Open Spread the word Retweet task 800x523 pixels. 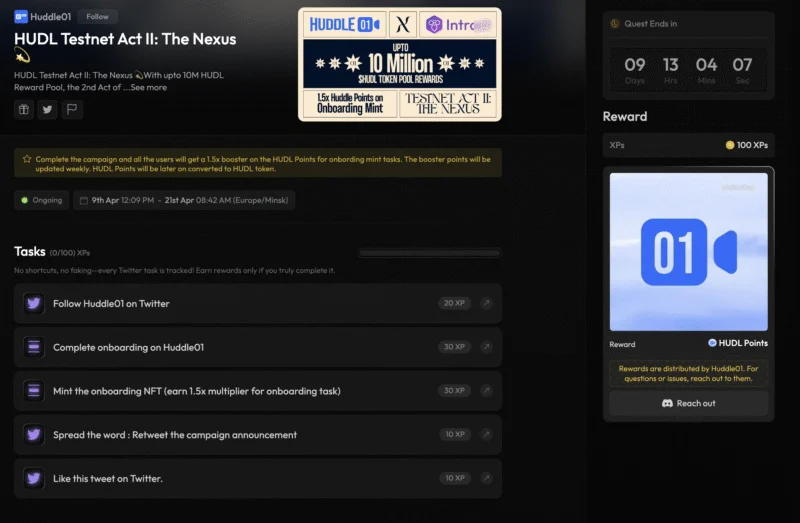point(258,435)
